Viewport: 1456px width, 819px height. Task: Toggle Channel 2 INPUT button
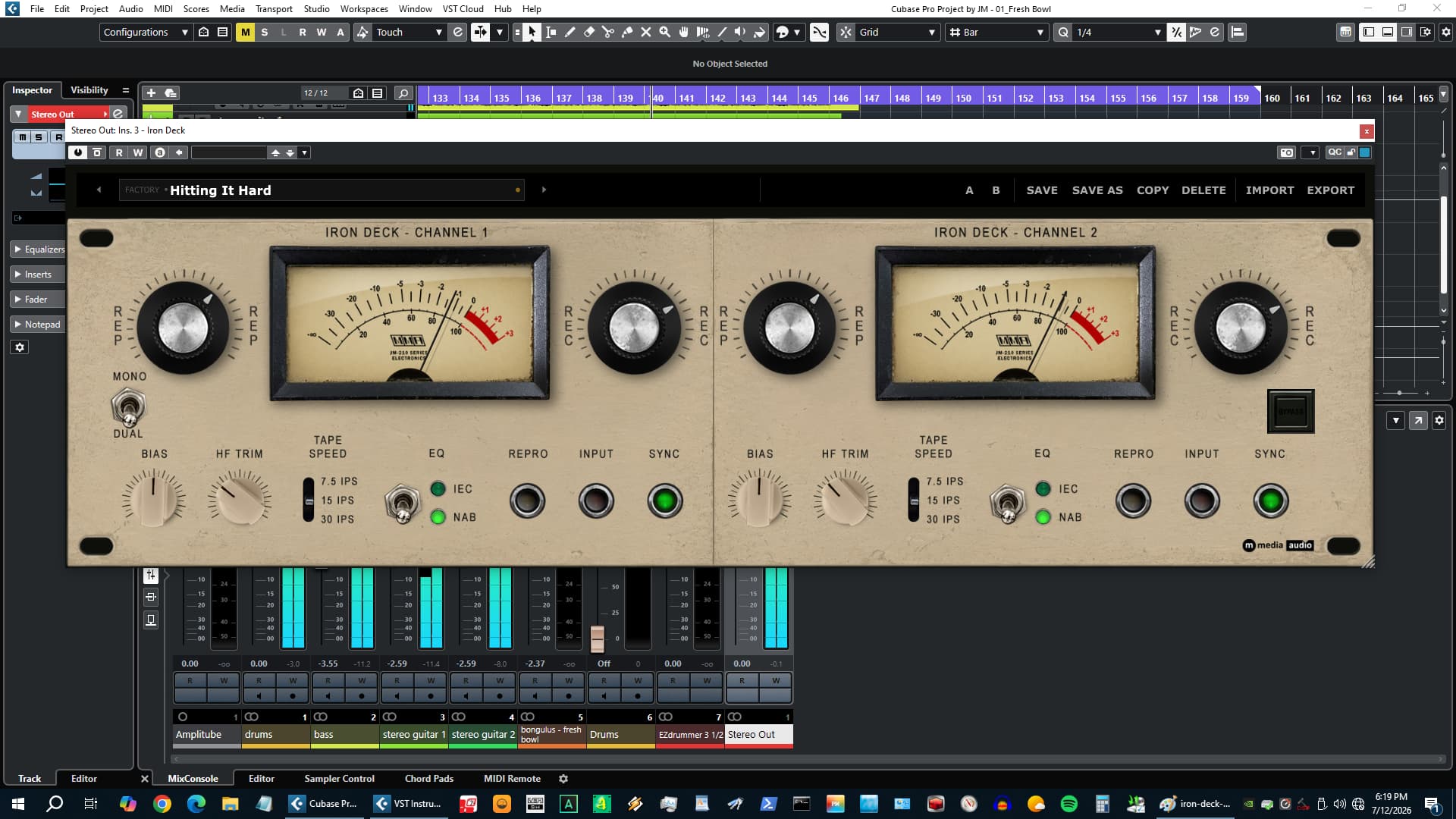(1202, 500)
